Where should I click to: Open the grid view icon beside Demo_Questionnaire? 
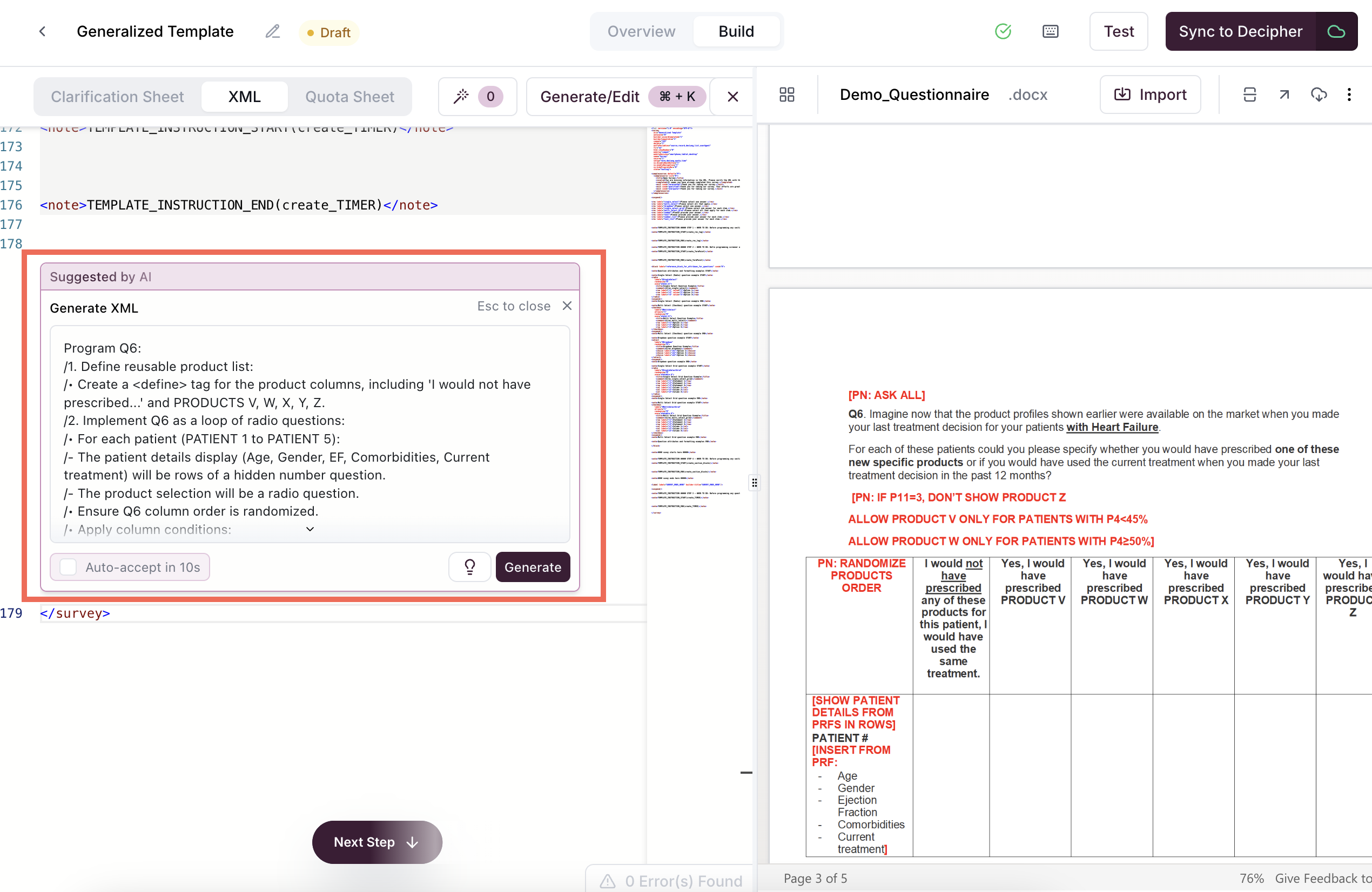[x=786, y=94]
